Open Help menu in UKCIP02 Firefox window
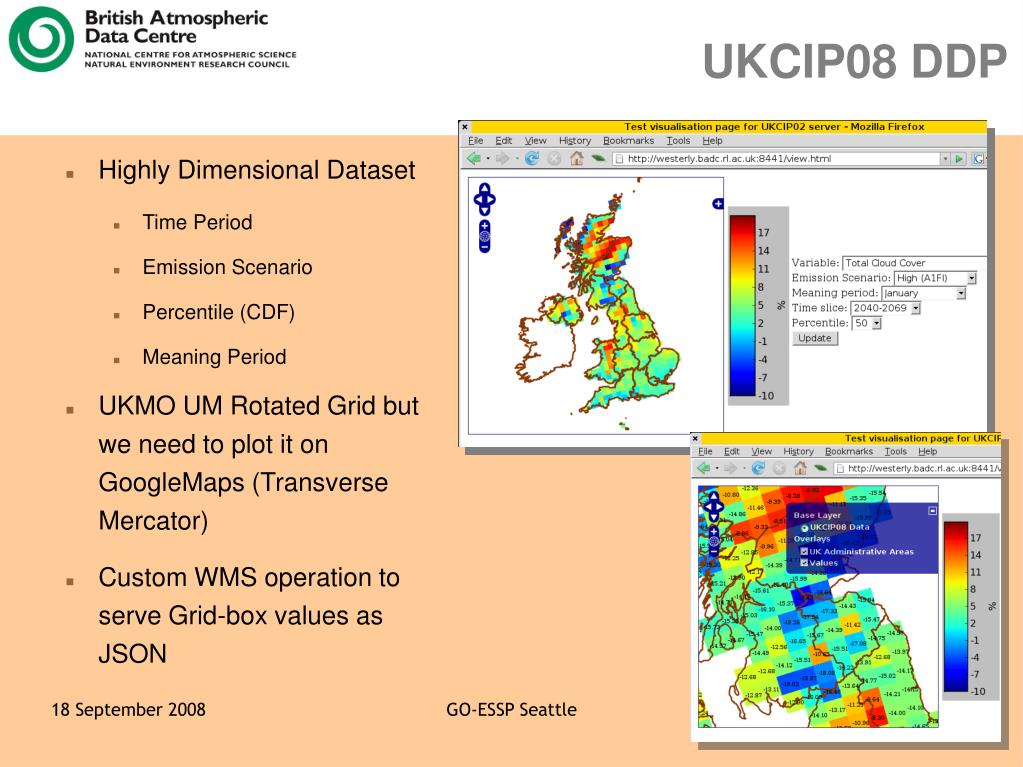Screen dimensions: 1023x767 coord(712,140)
